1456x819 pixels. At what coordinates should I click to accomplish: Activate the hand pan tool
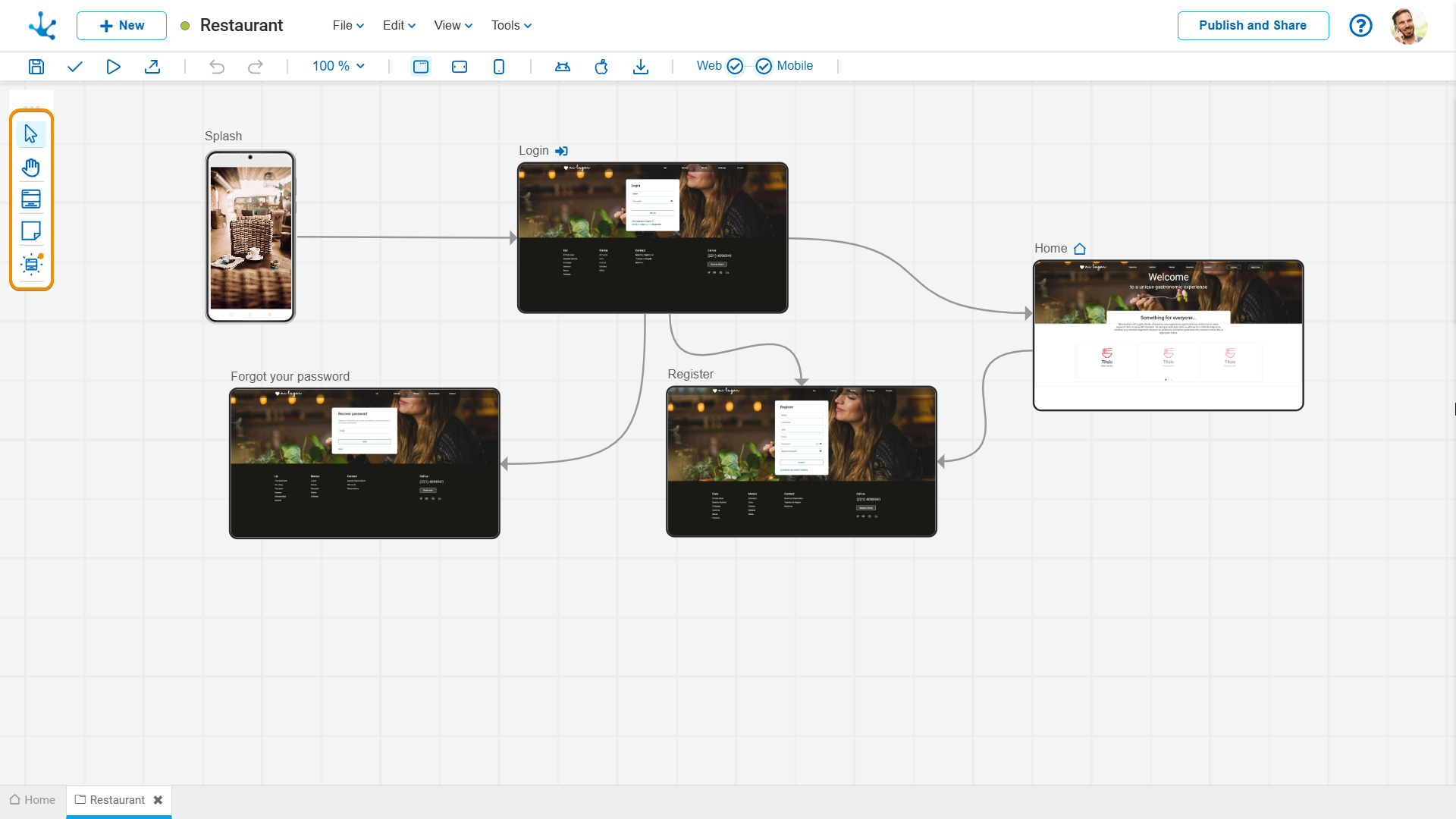[31, 167]
